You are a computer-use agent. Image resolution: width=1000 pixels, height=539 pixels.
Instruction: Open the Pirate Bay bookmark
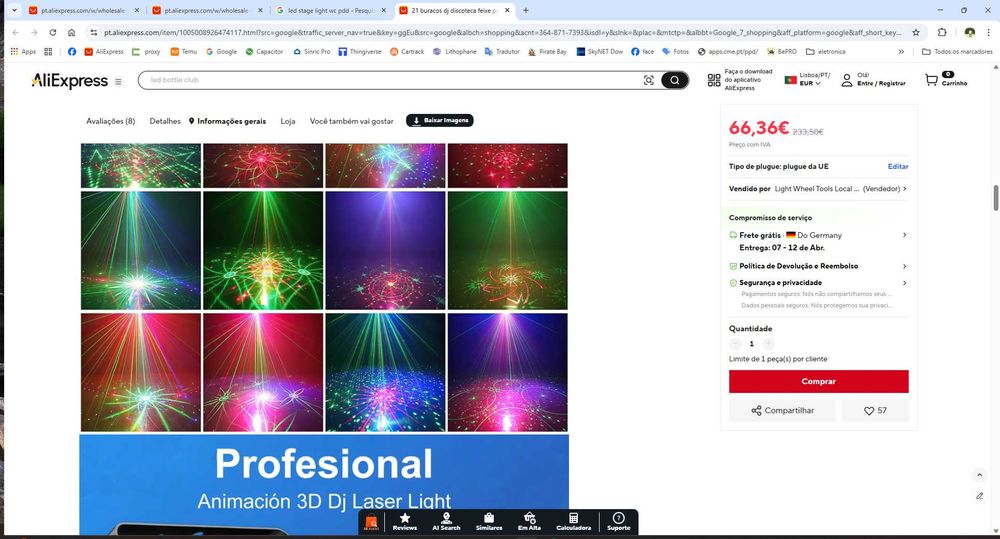click(x=547, y=52)
